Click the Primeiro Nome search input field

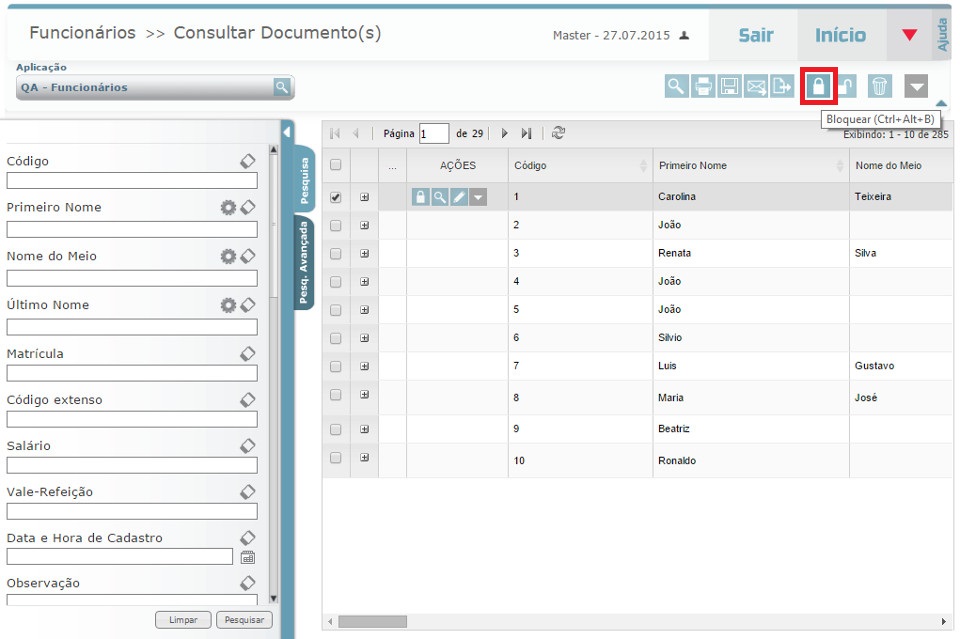(132, 229)
